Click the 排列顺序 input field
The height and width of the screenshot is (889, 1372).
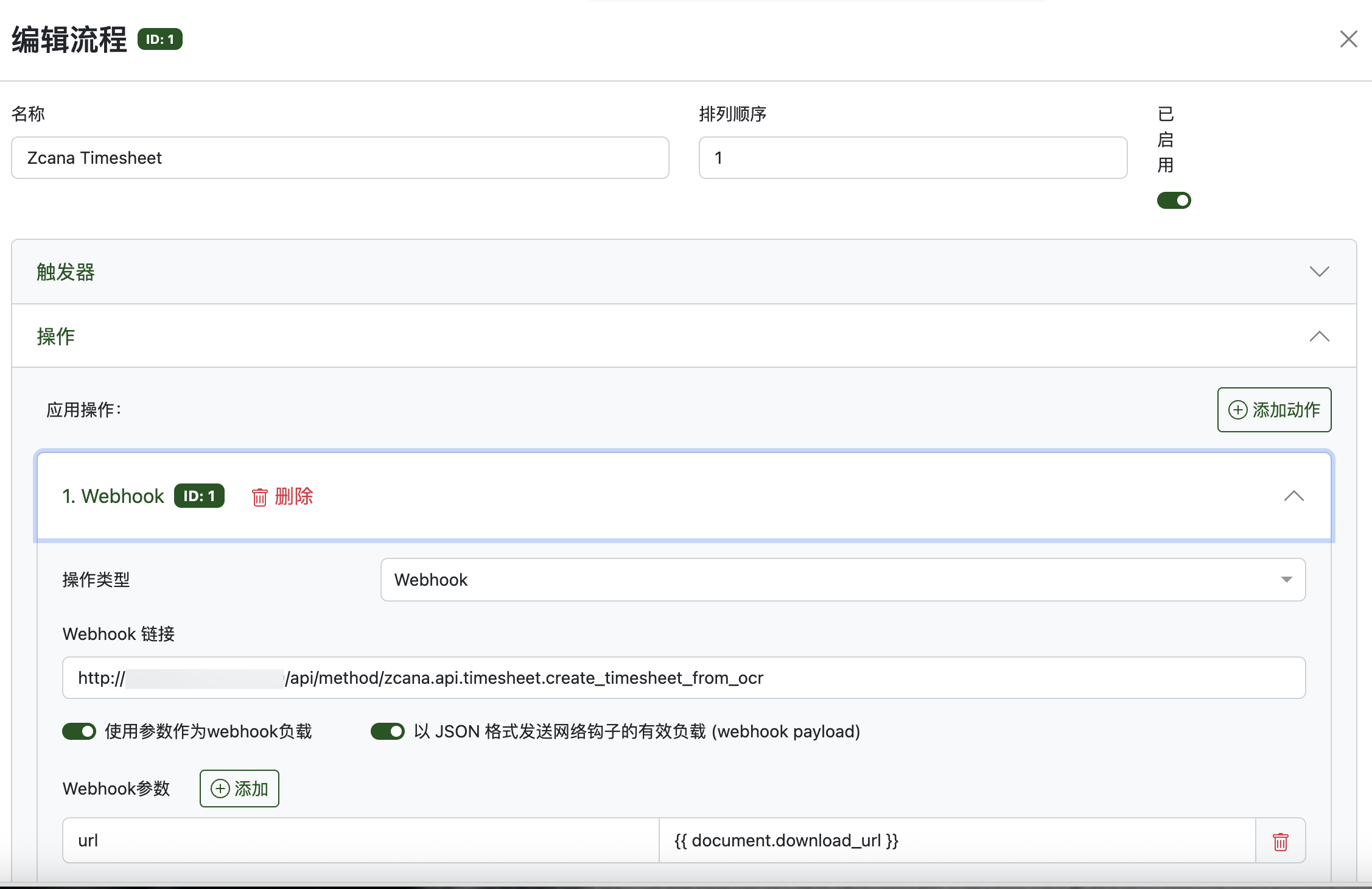pos(912,158)
